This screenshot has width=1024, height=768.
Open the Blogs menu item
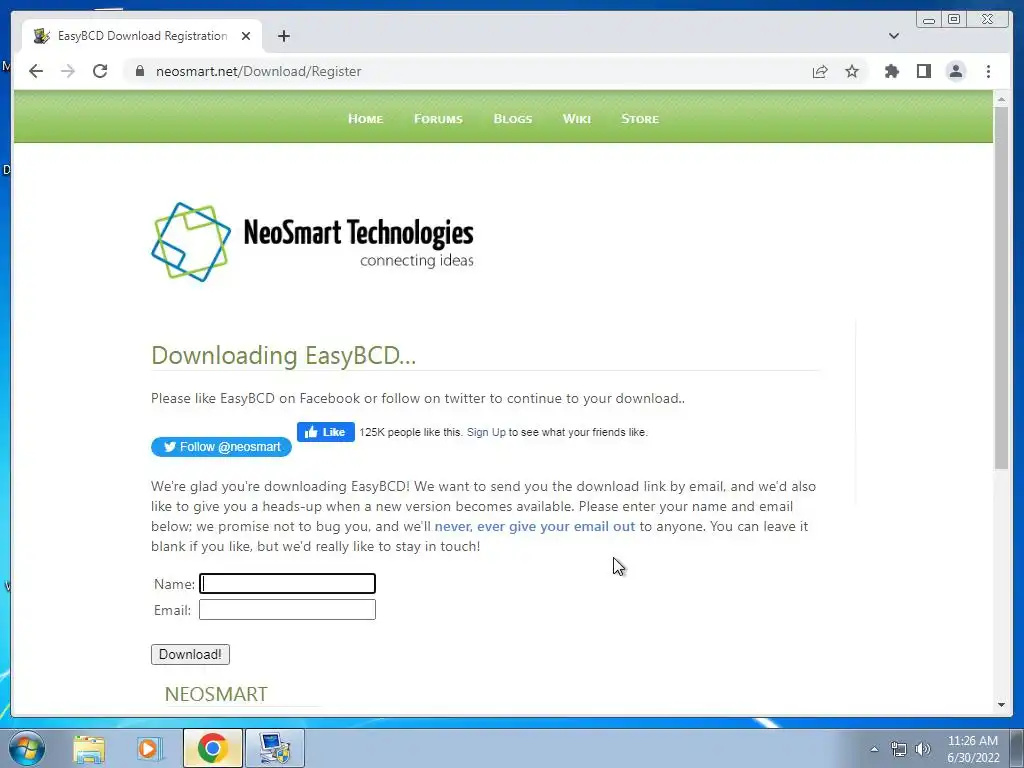[513, 119]
